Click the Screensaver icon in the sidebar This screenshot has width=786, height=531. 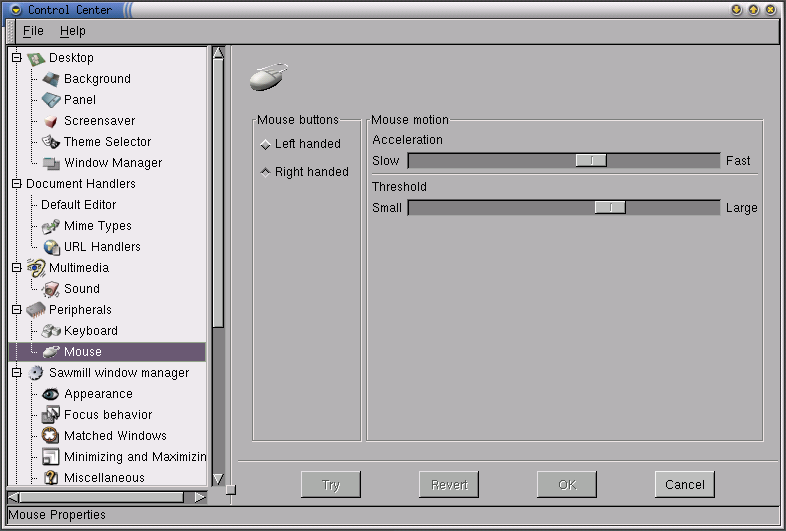(x=51, y=121)
